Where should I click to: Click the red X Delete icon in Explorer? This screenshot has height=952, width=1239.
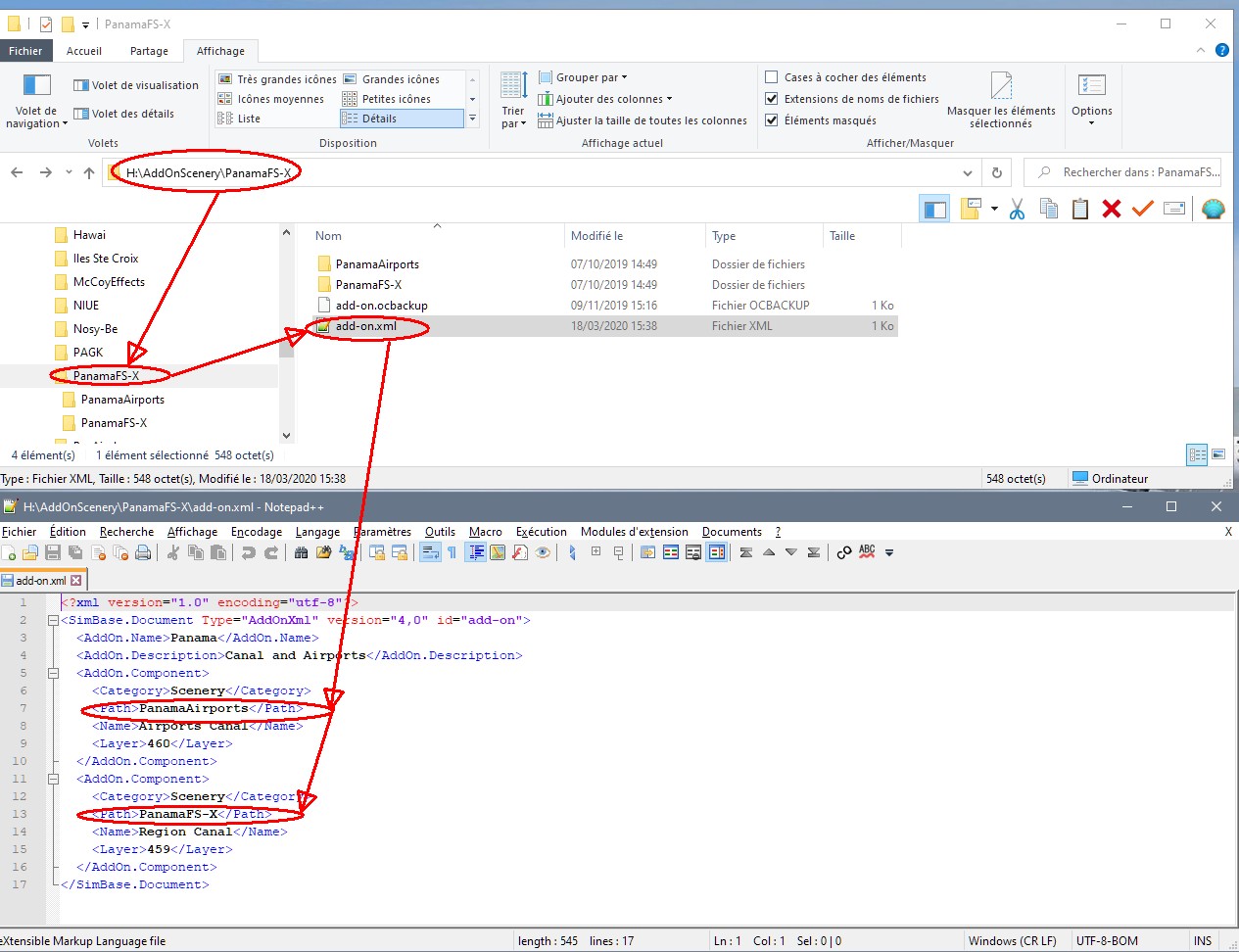pos(1111,209)
